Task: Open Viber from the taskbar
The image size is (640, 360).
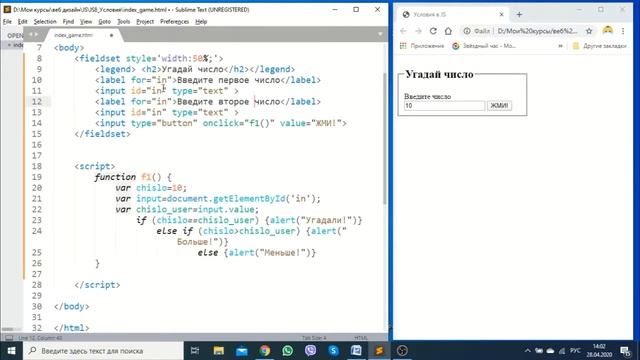Action: pyautogui.click(x=310, y=351)
